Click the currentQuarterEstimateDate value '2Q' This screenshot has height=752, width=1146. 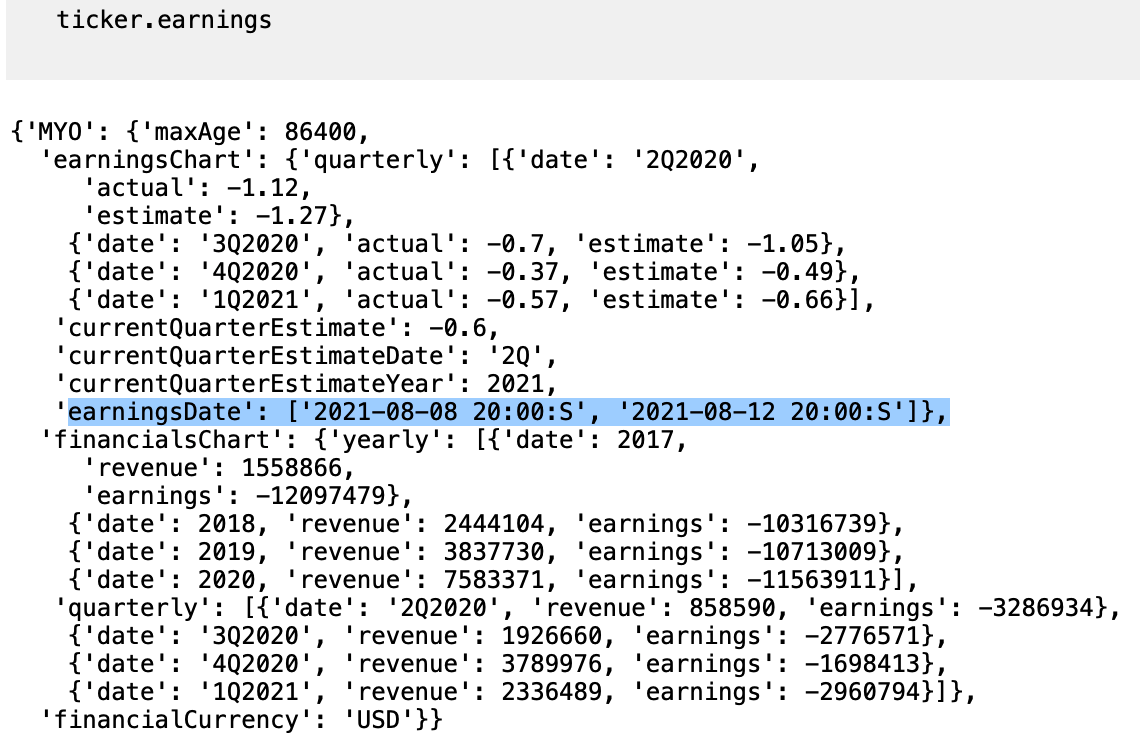point(515,357)
